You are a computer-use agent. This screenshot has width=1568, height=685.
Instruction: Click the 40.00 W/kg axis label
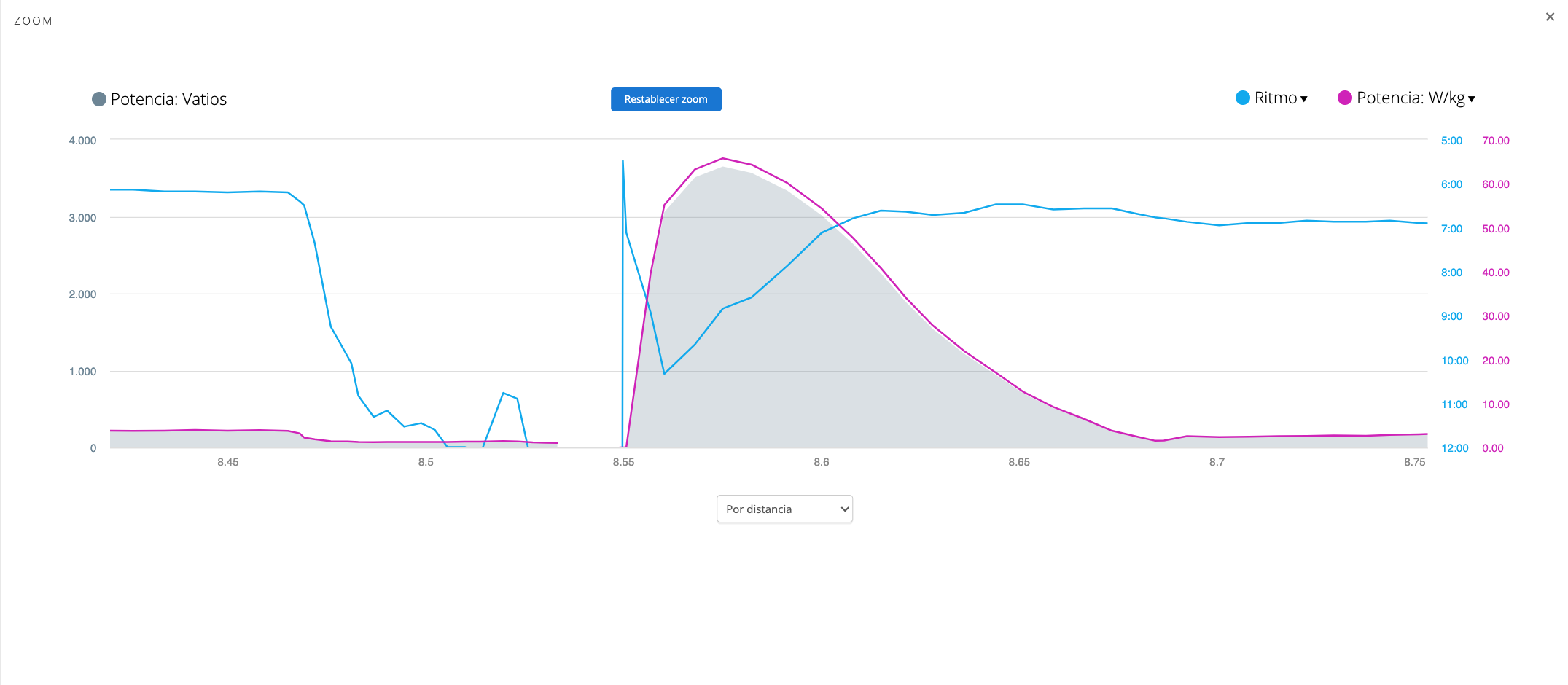coord(1496,273)
